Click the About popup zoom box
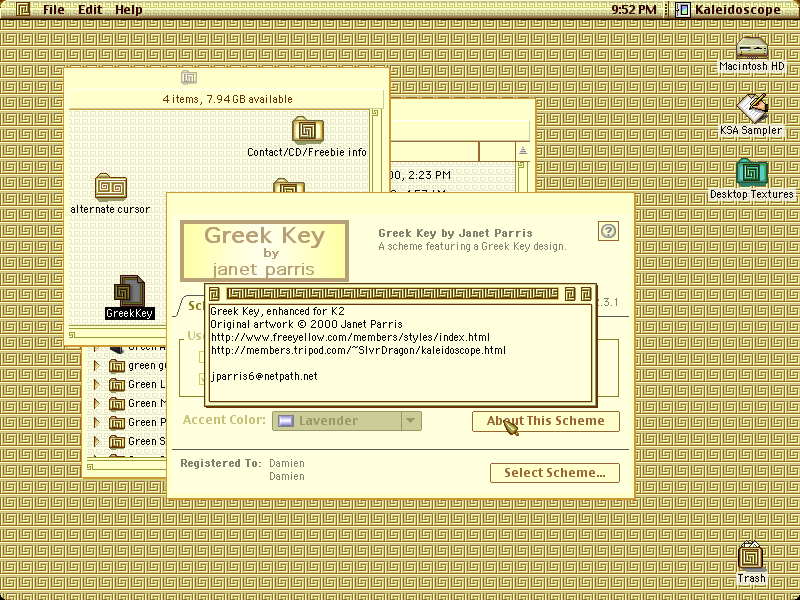The width and height of the screenshot is (800, 600). [x=570, y=293]
